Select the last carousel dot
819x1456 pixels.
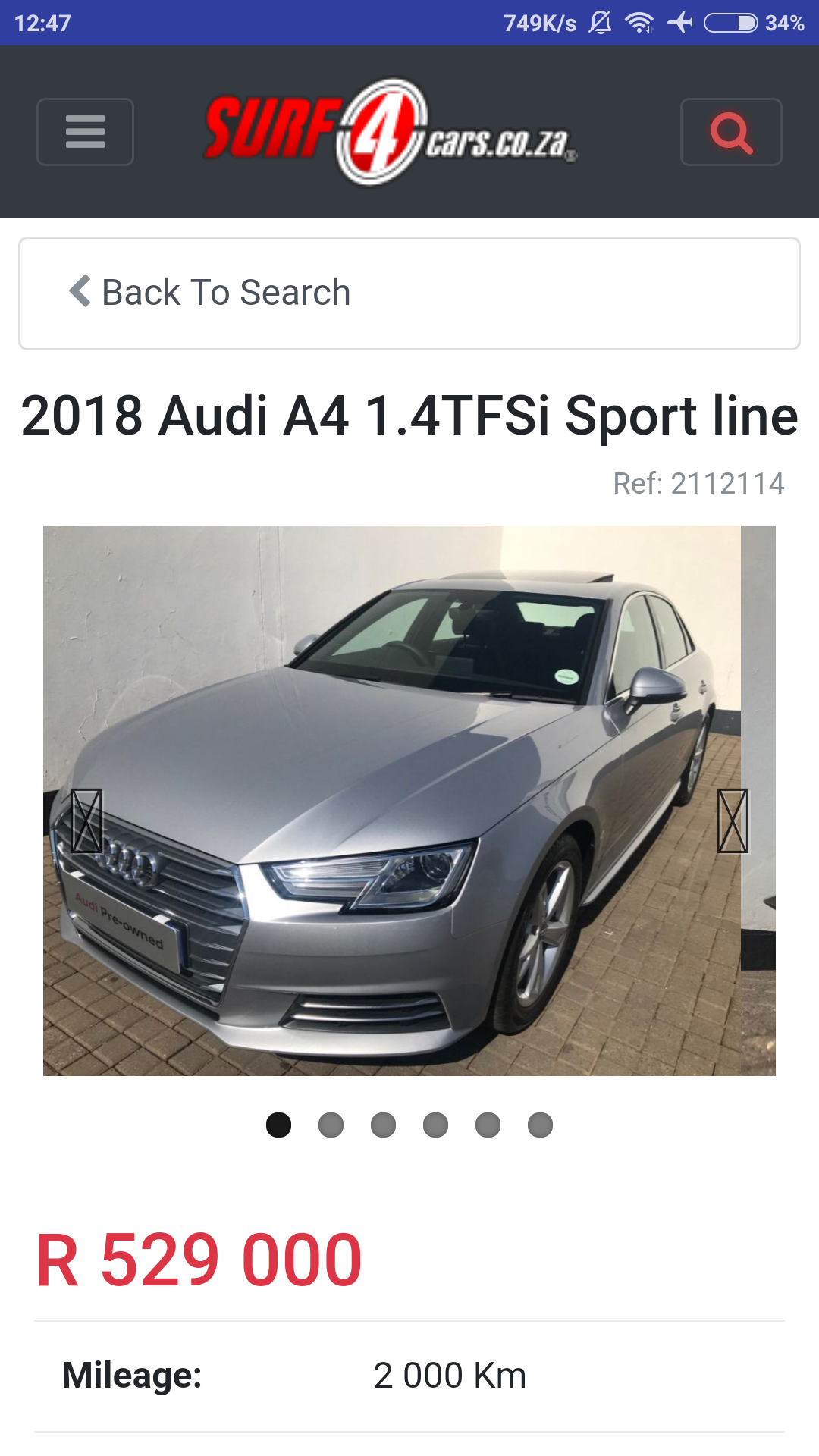click(x=540, y=1125)
